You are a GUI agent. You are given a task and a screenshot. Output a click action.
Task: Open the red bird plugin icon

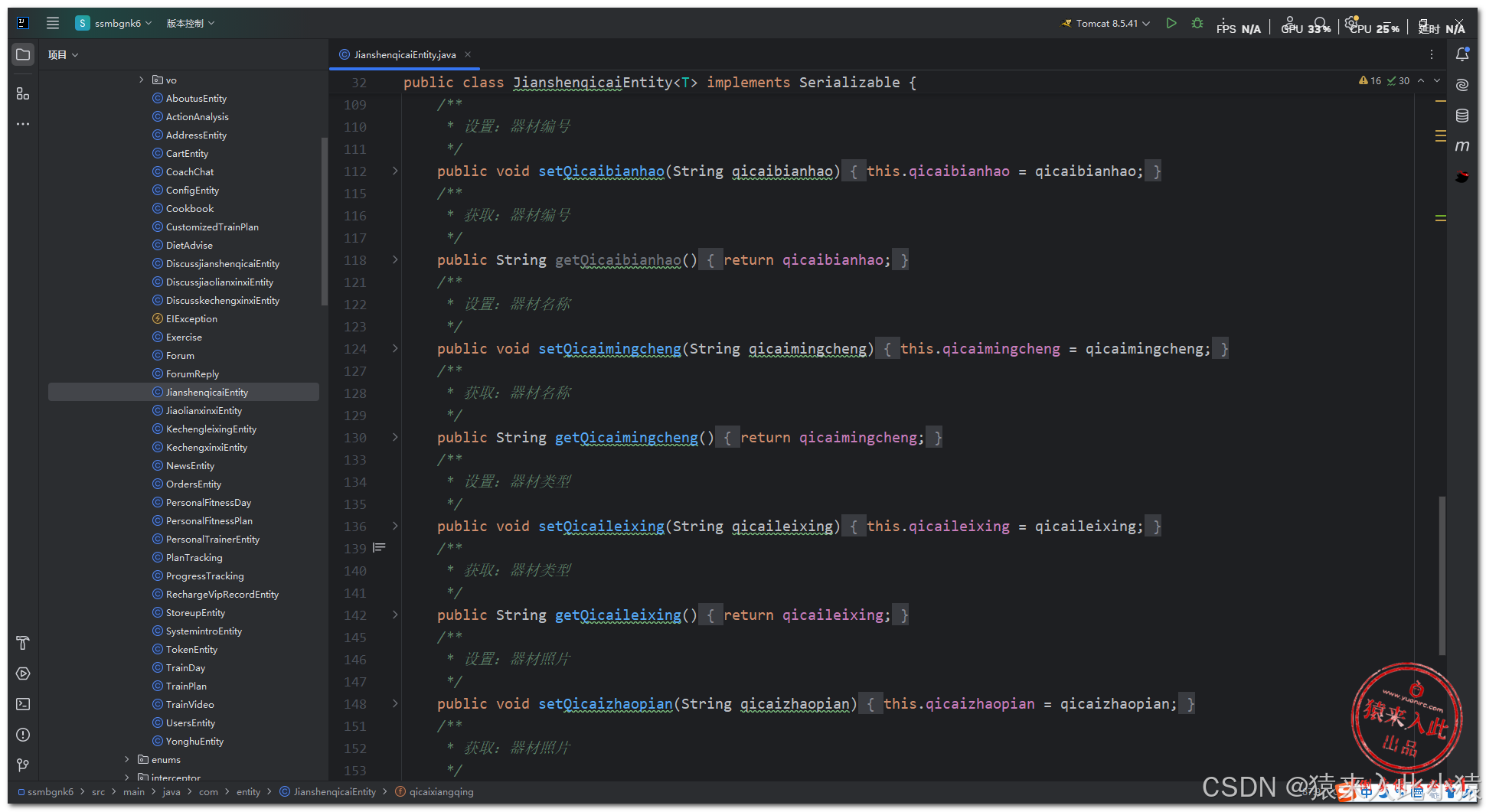coord(1462,177)
